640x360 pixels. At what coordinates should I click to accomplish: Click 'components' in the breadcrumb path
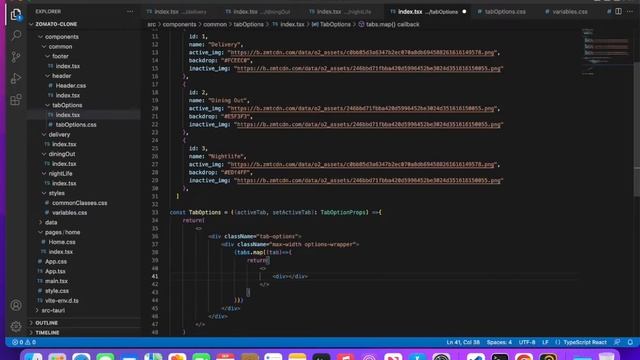(179, 24)
